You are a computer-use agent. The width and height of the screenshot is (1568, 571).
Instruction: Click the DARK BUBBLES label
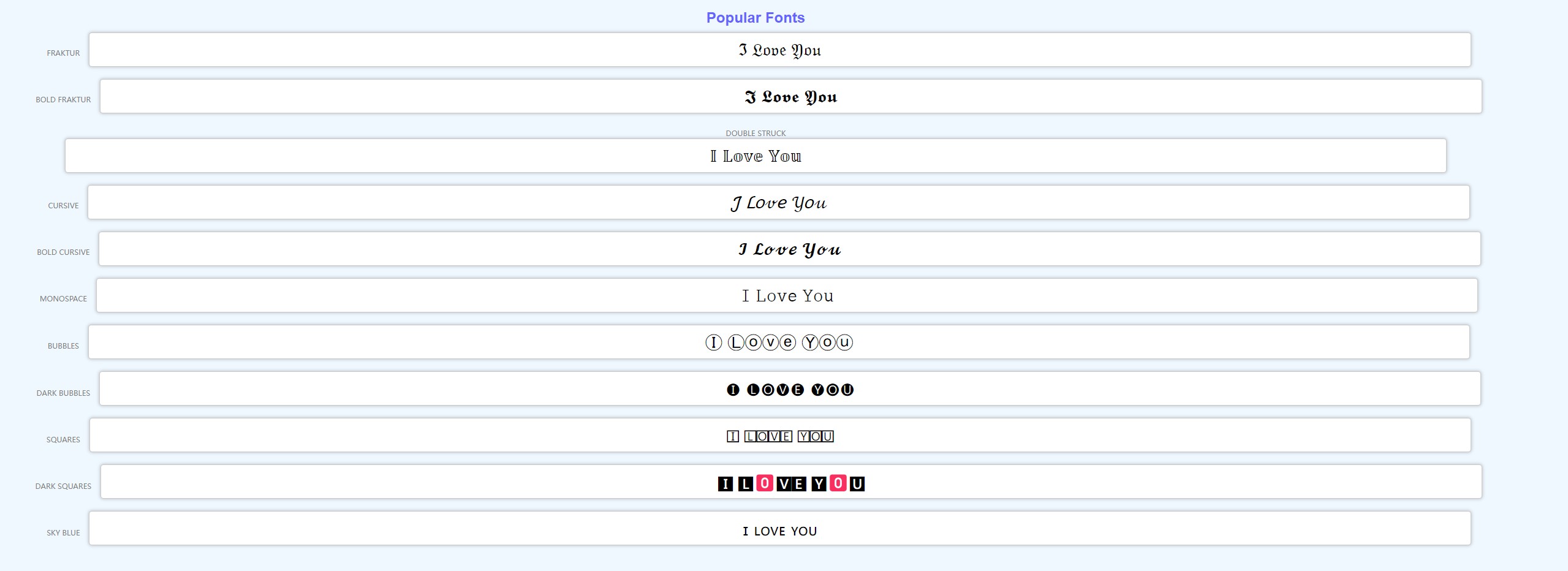pyautogui.click(x=63, y=393)
